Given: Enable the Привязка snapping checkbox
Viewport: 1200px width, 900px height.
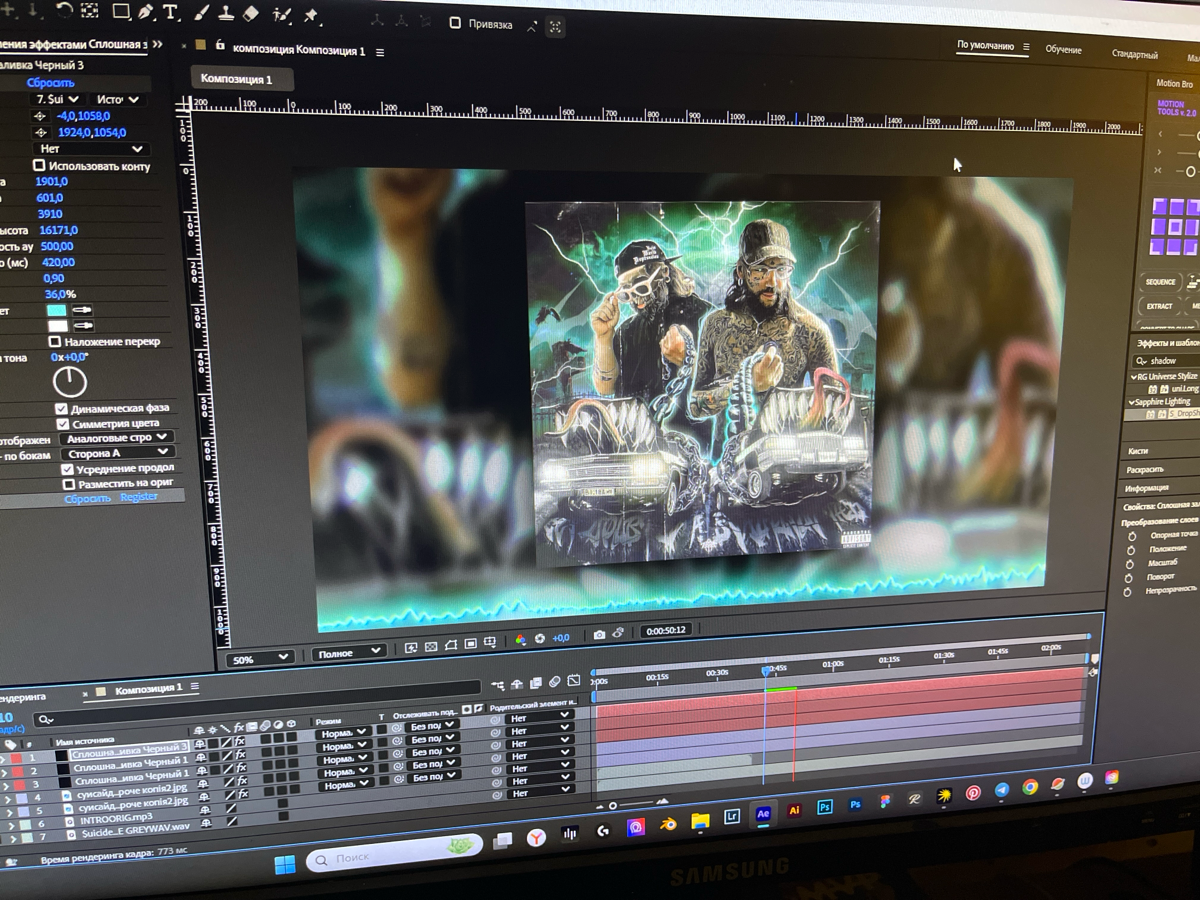Looking at the screenshot, I should [455, 22].
